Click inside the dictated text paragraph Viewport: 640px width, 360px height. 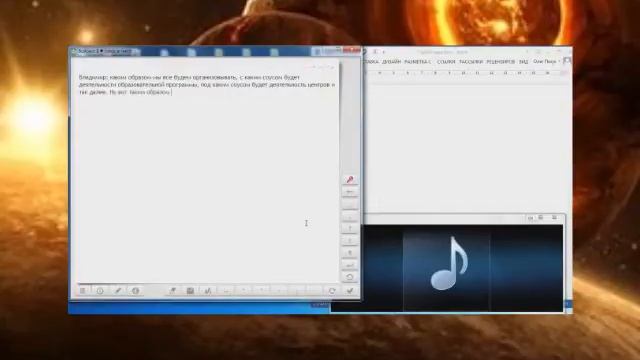pyautogui.click(x=207, y=84)
